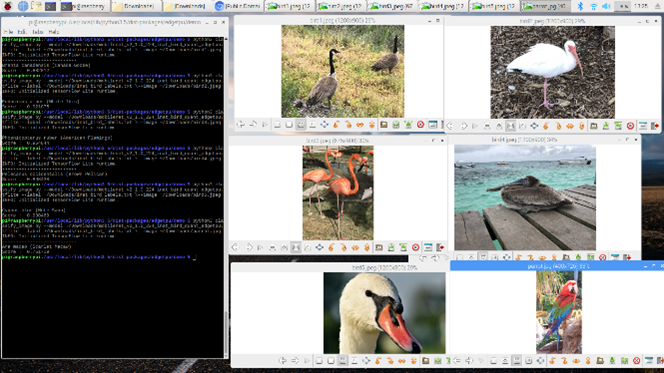Rotate bird1.jpeg counterclockwise
664x373 pixels.
[336, 124]
